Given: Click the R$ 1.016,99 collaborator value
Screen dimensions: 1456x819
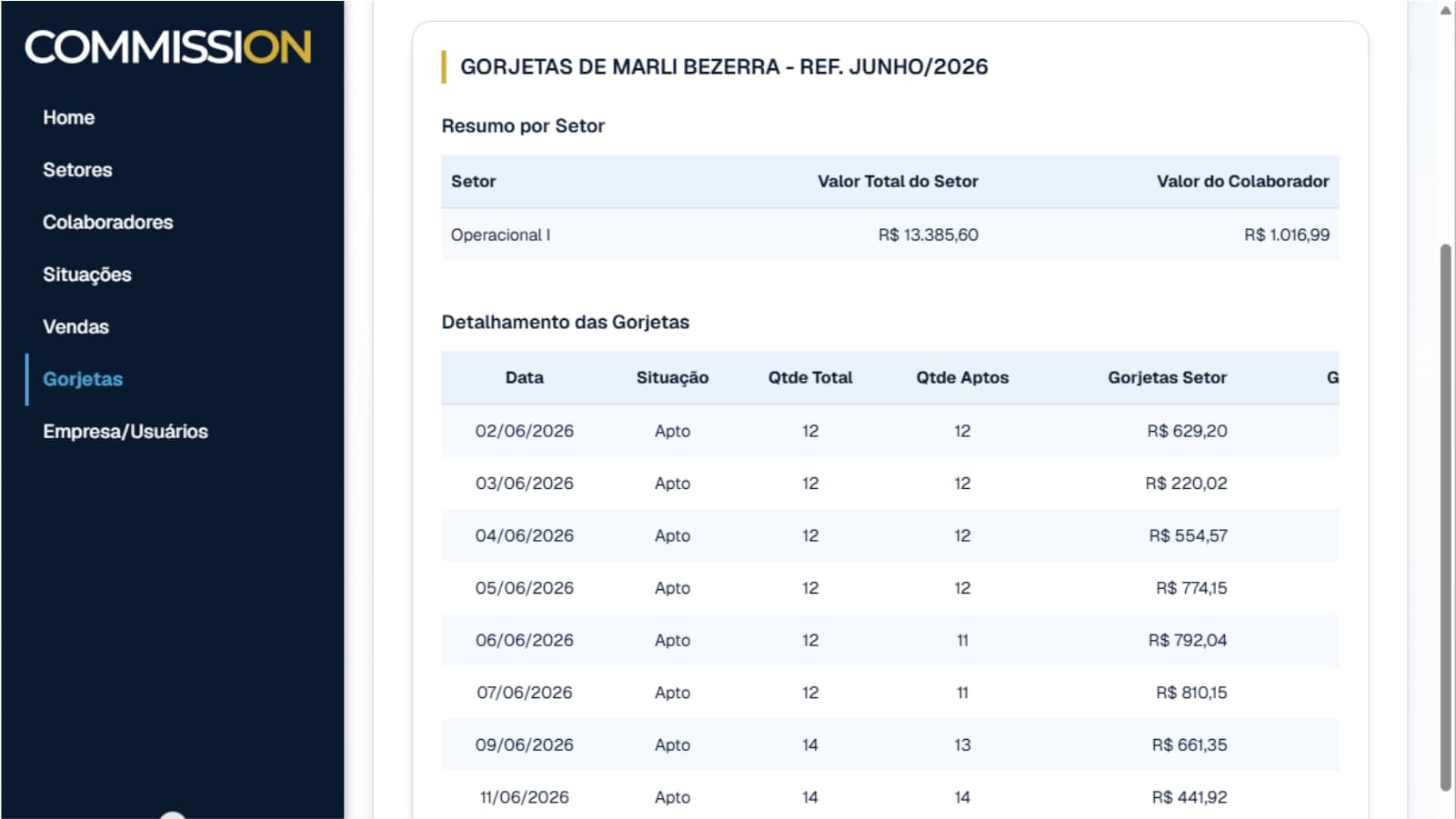Looking at the screenshot, I should click(1287, 235).
